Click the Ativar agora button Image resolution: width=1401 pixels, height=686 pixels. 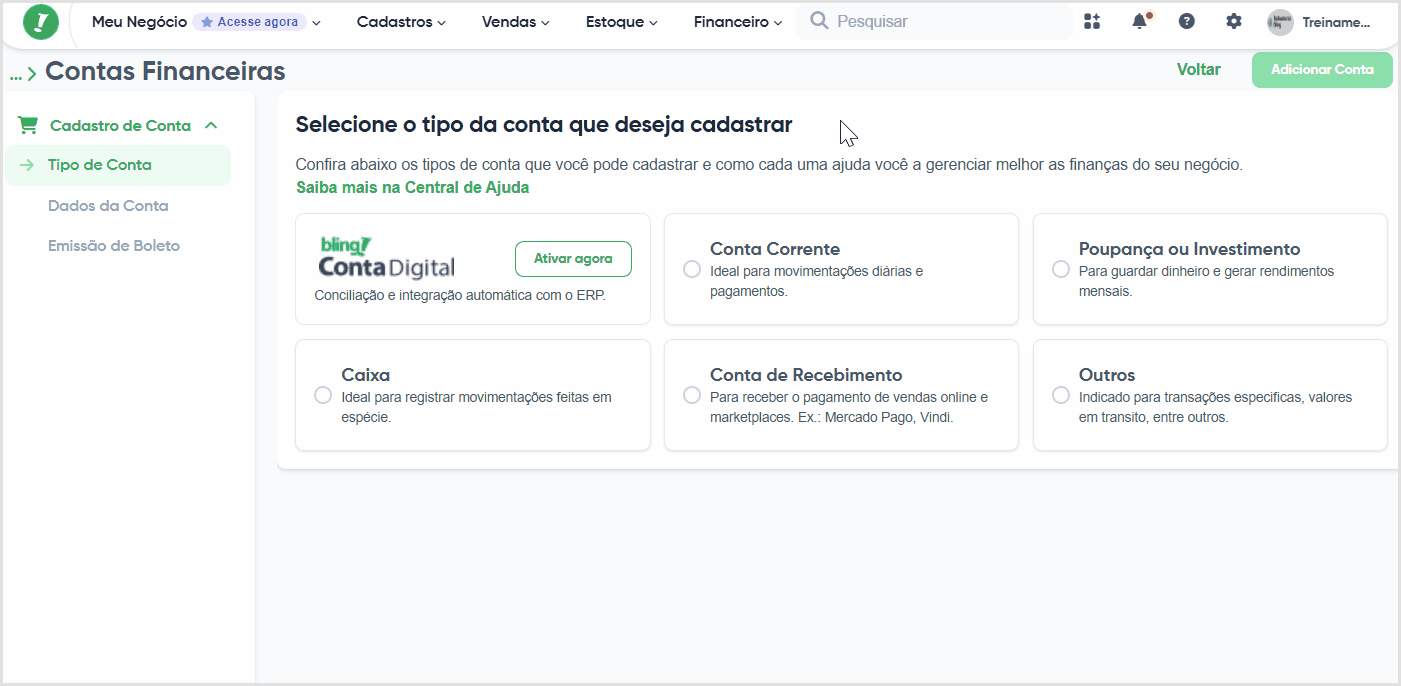(x=573, y=258)
